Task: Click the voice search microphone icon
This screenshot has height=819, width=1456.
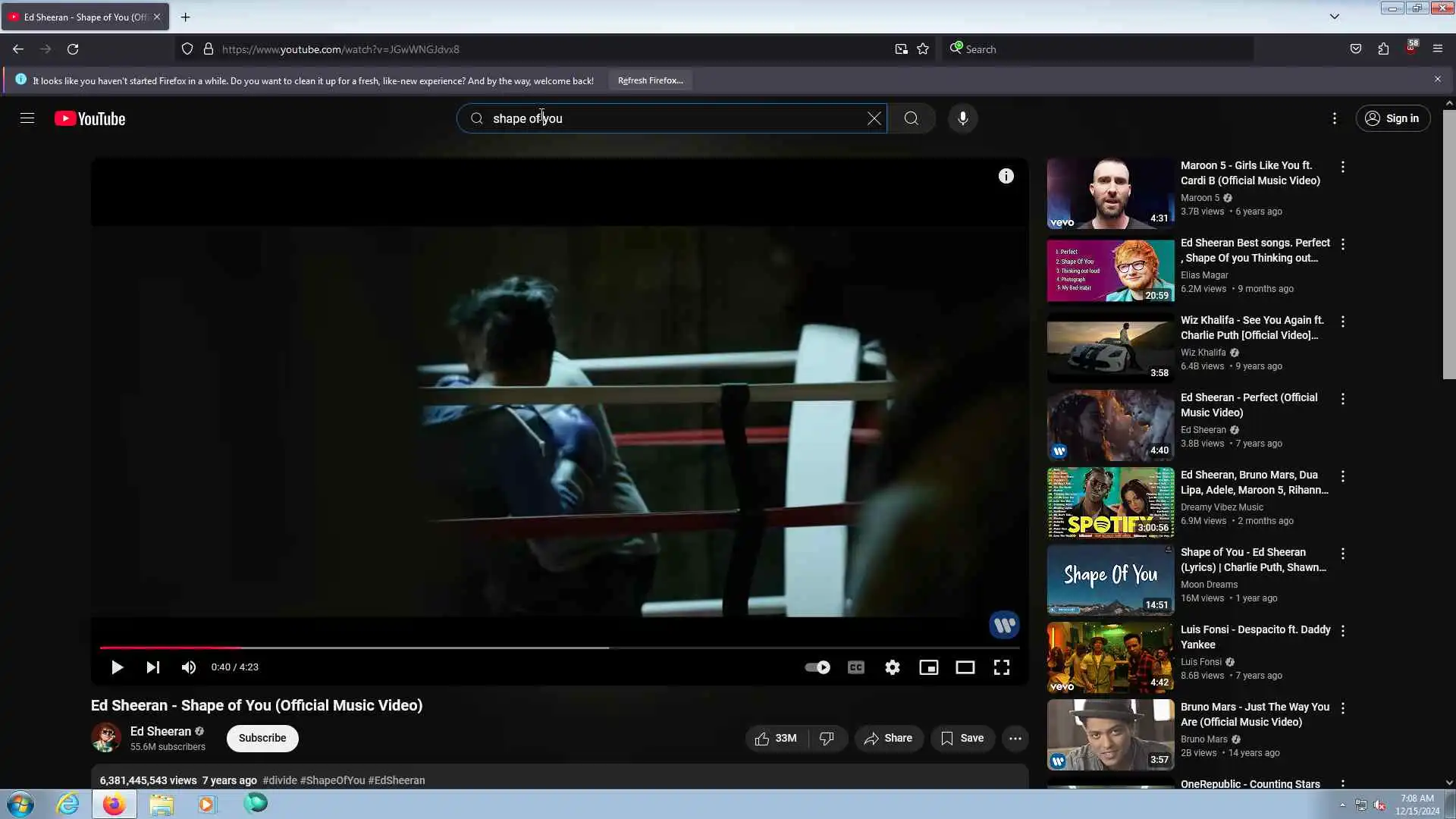Action: point(962,118)
